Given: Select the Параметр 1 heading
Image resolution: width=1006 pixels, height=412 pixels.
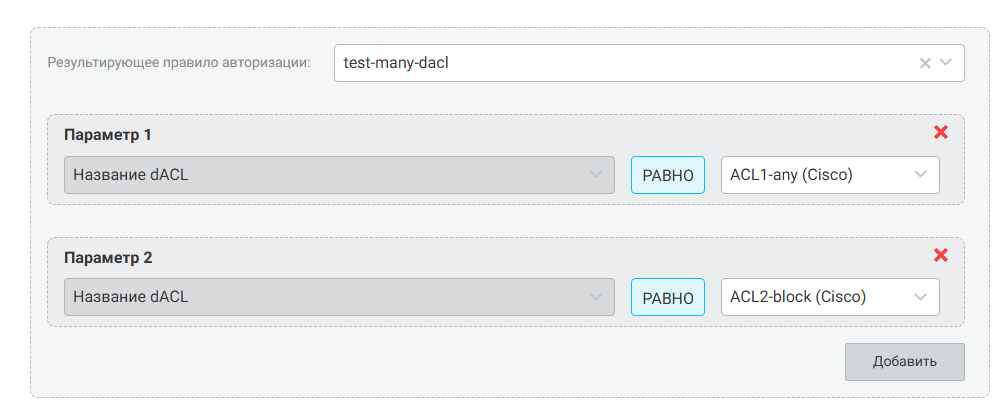Looking at the screenshot, I should pyautogui.click(x=108, y=134).
